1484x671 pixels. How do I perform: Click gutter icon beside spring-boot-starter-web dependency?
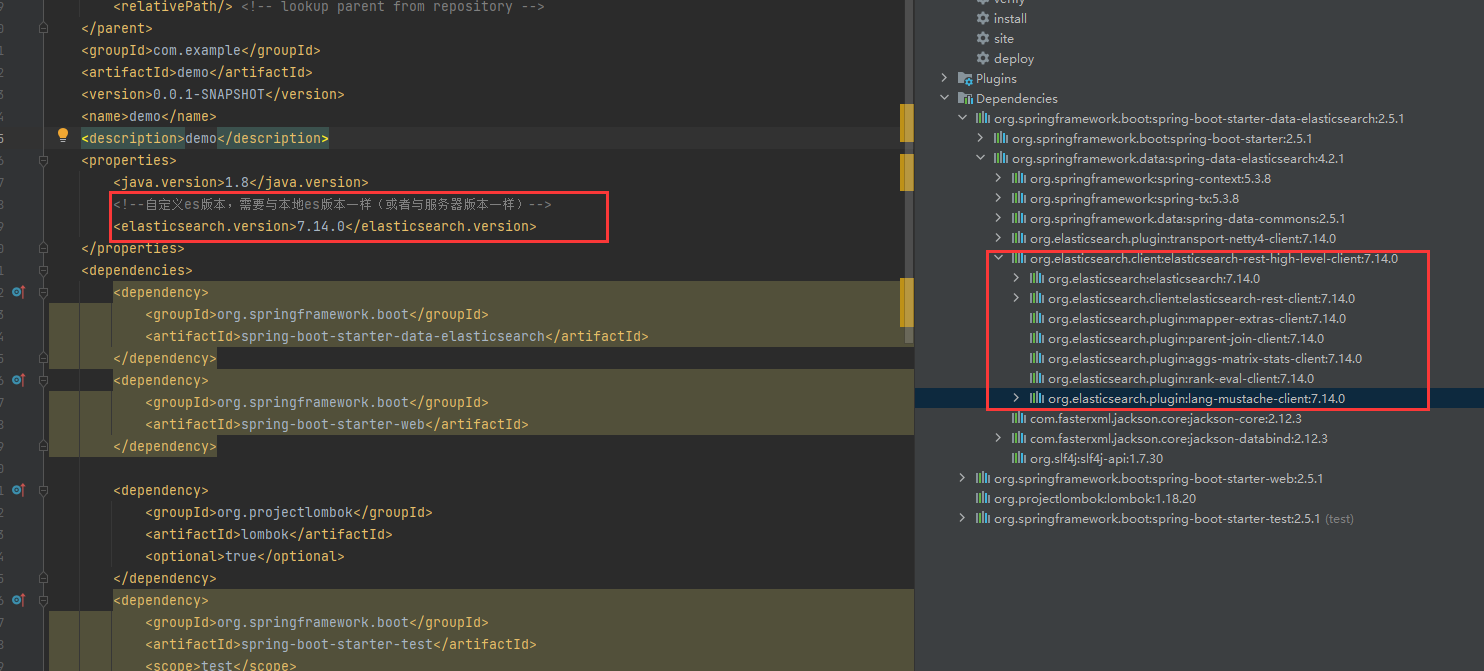pyautogui.click(x=17, y=380)
